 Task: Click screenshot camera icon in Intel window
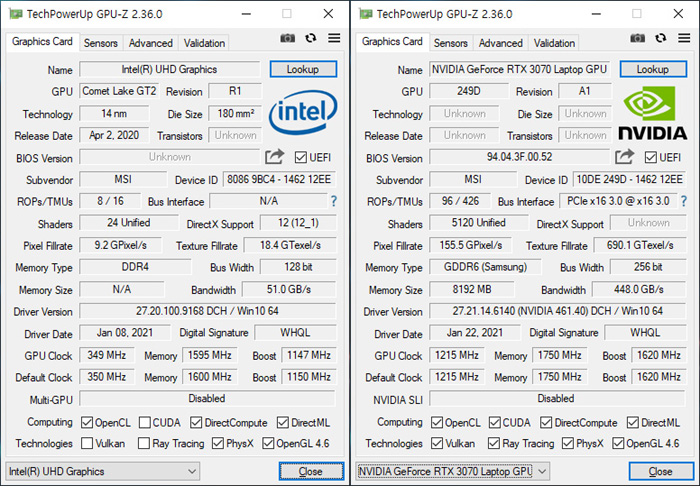(288, 38)
